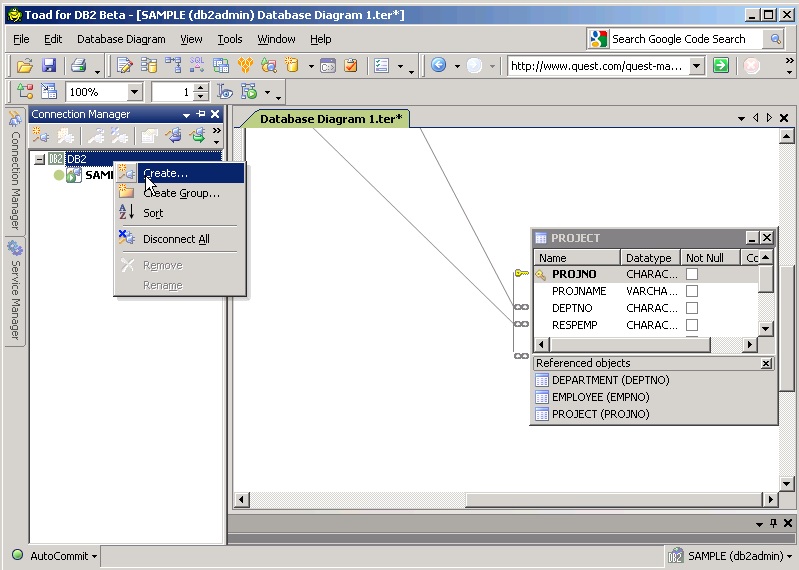Click the diagram horizontal scrollbar thumb
Viewport: 799px width, 570px height.
614,500
